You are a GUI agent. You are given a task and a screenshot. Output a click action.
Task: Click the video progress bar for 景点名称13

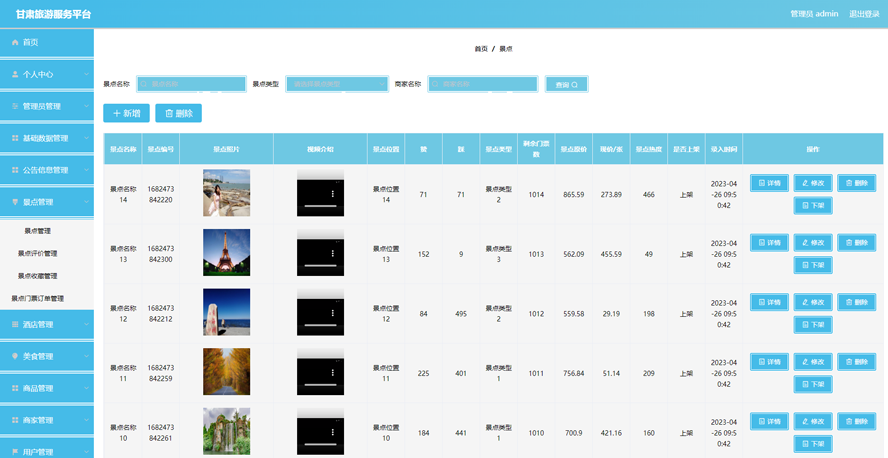pos(320,266)
